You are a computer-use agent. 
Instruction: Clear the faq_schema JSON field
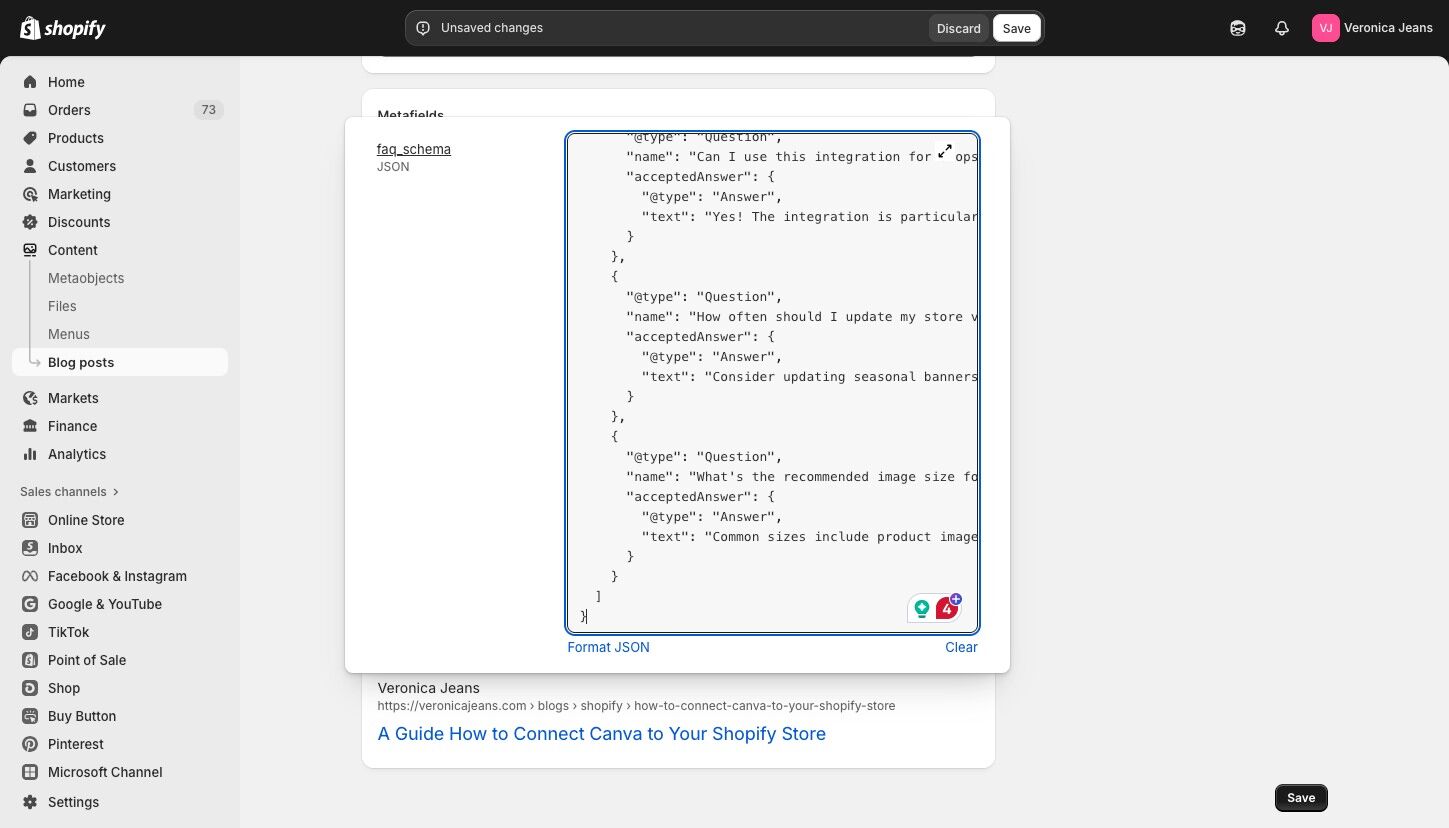click(961, 647)
